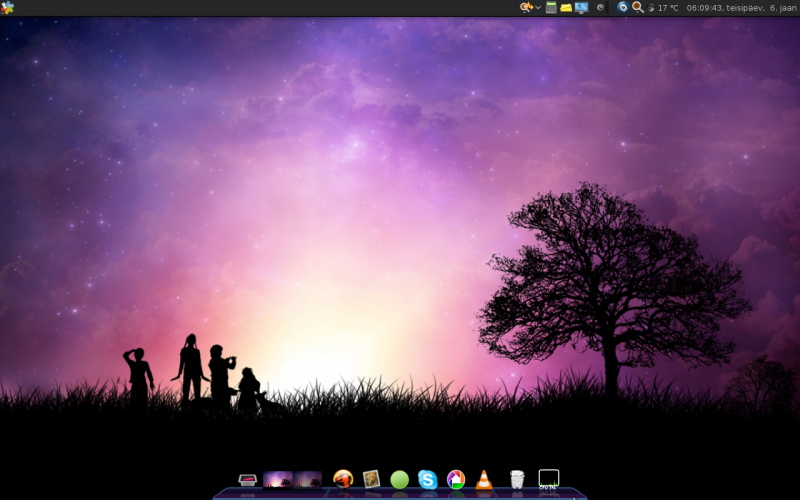The width and height of the screenshot is (800, 500).
Task: Open the magnifying glass search tool
Action: pyautogui.click(x=638, y=7)
